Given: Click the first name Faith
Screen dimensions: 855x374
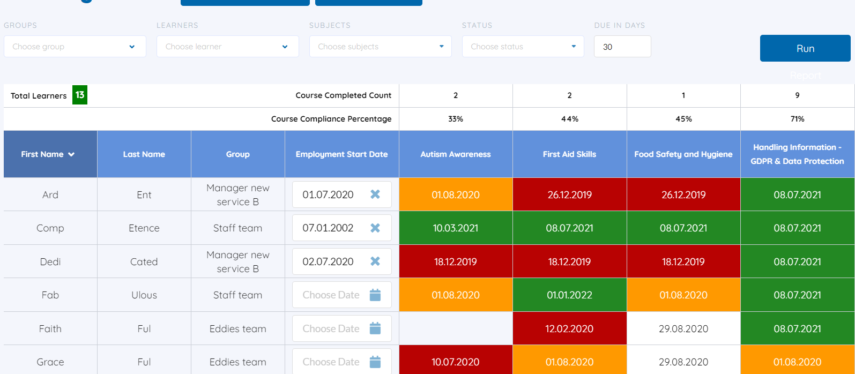Looking at the screenshot, I should pos(50,329).
